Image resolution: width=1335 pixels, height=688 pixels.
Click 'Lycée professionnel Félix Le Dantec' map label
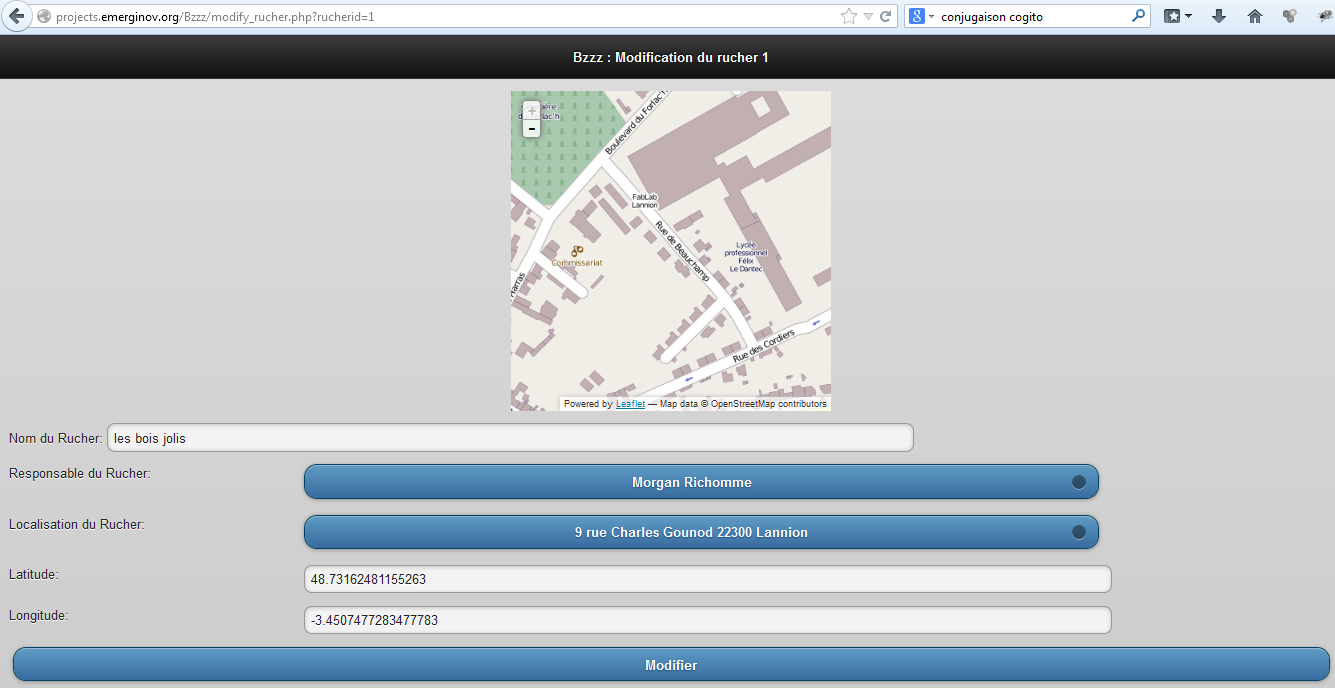pos(746,257)
